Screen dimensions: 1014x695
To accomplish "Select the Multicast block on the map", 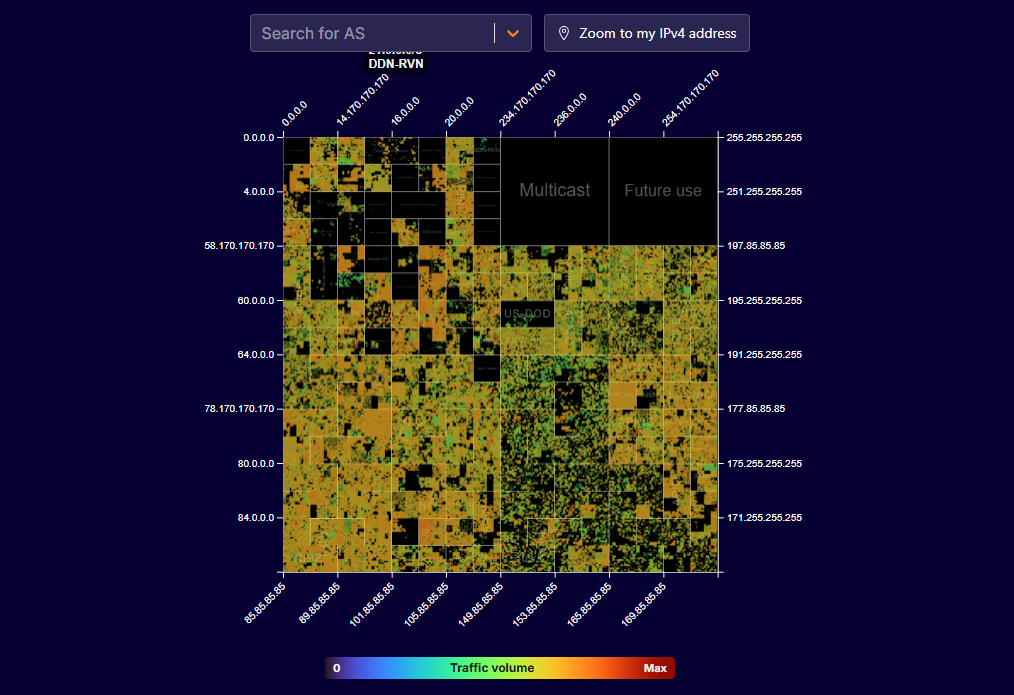I will 554,190.
